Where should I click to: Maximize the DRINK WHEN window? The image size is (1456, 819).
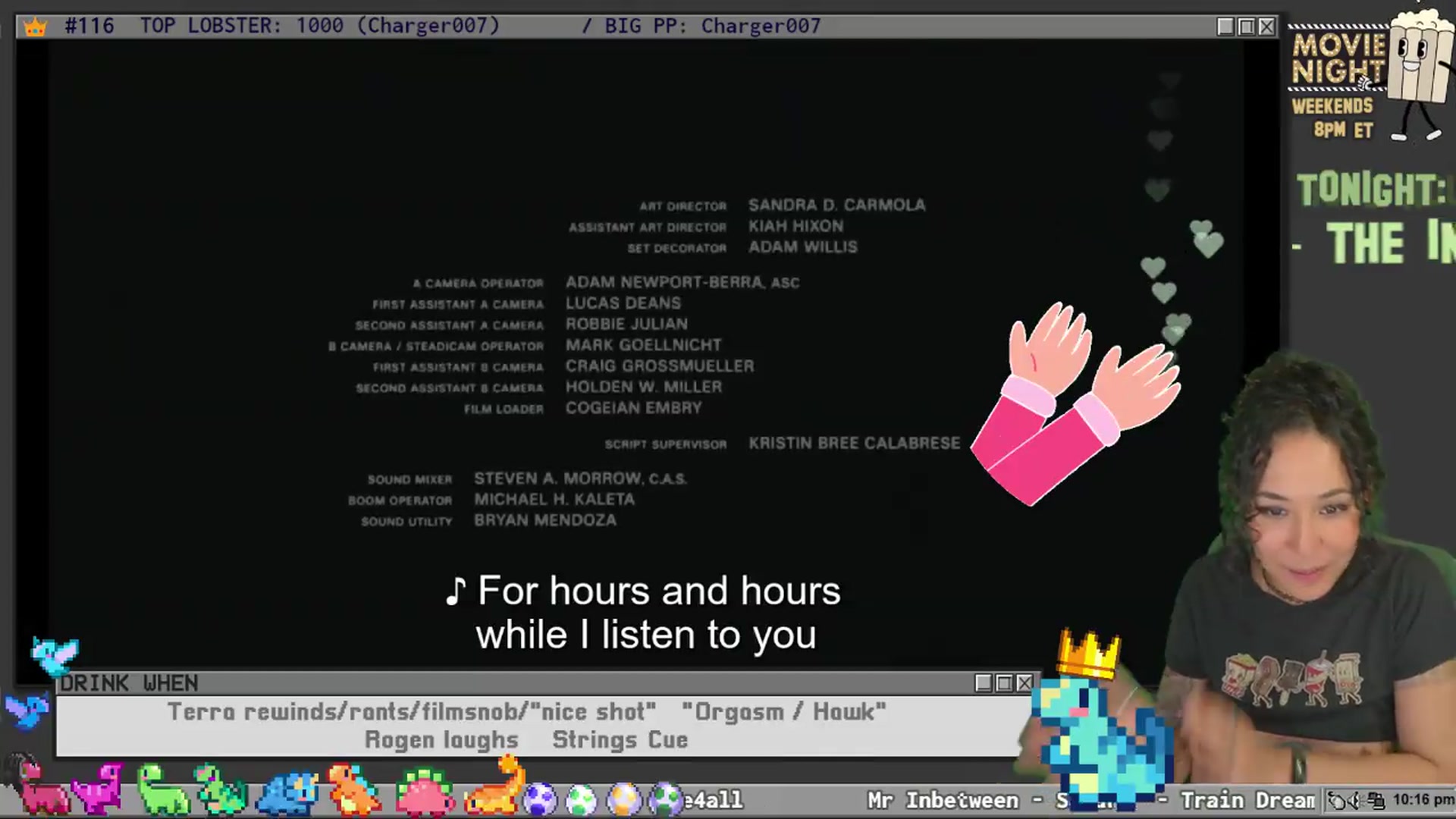(1003, 682)
